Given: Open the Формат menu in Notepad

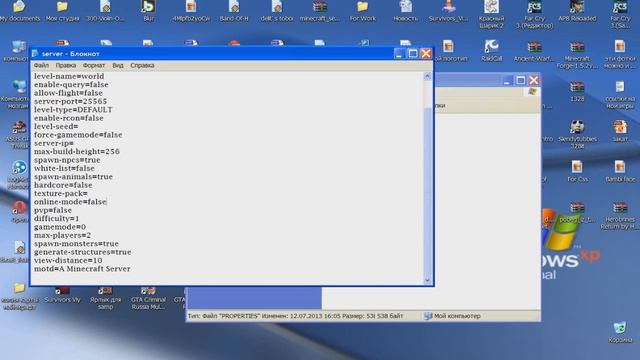Looking at the screenshot, I should (94, 65).
